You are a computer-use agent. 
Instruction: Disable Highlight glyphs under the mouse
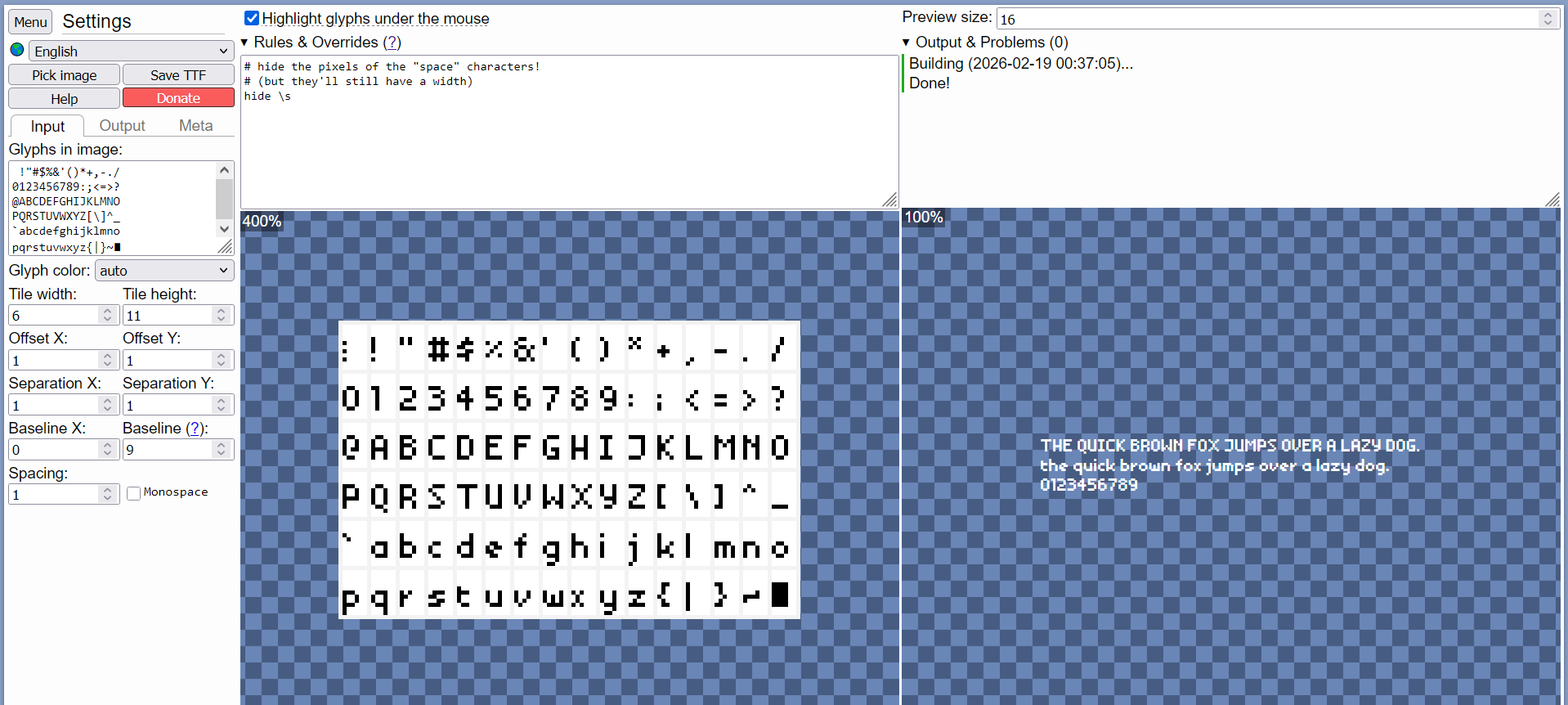(253, 18)
